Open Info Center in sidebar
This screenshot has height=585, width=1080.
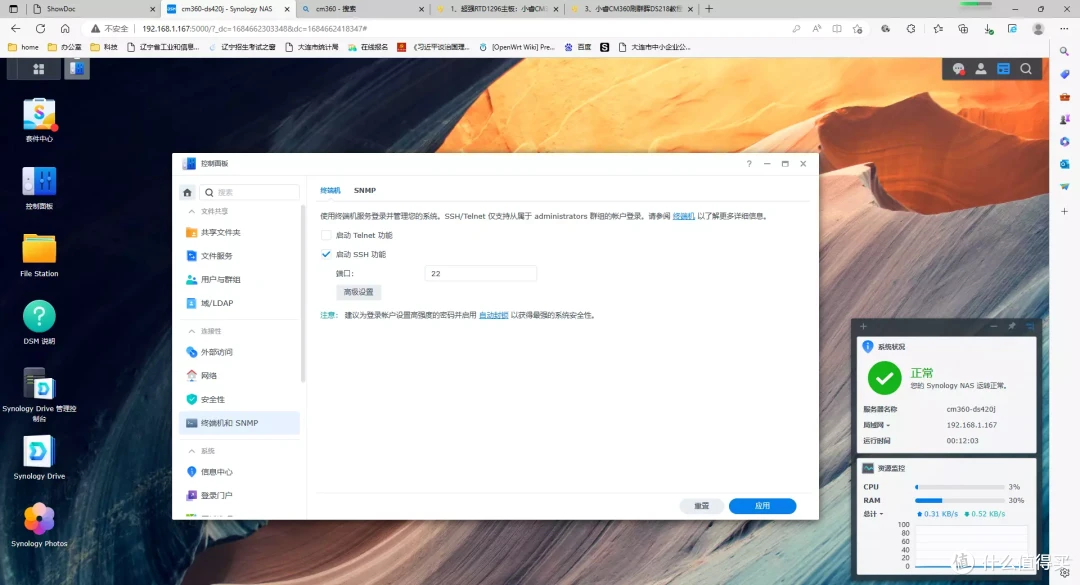point(240,472)
